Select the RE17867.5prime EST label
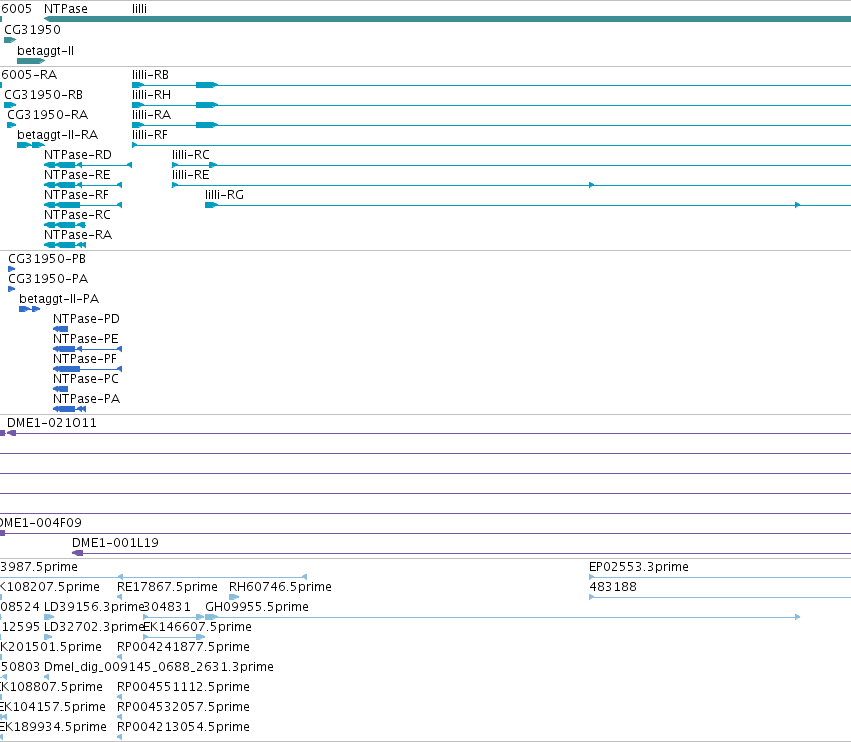The image size is (851, 742). [167, 587]
